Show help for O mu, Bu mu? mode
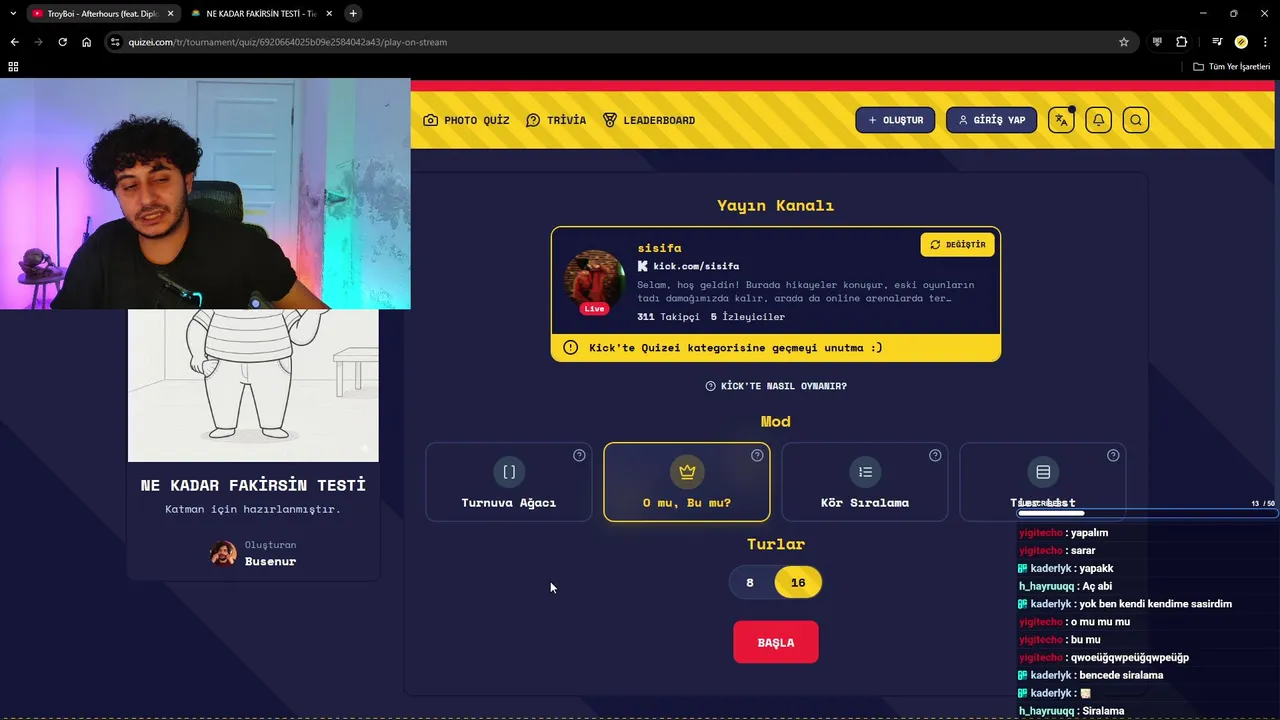 coord(757,455)
